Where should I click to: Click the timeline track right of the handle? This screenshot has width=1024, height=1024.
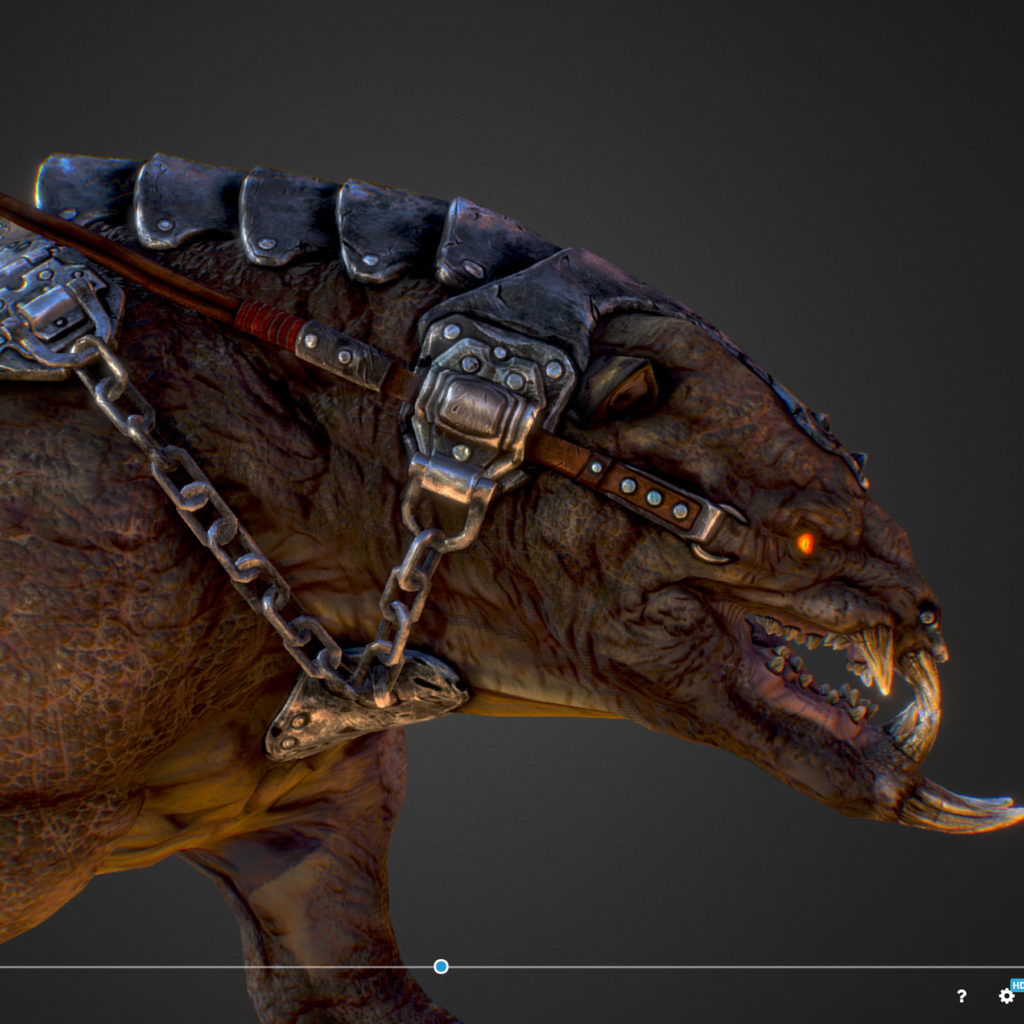pos(700,966)
